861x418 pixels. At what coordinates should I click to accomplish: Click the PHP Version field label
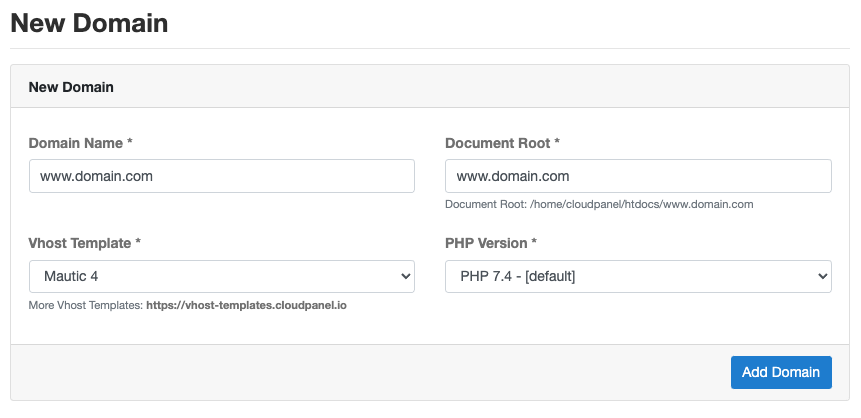point(486,243)
